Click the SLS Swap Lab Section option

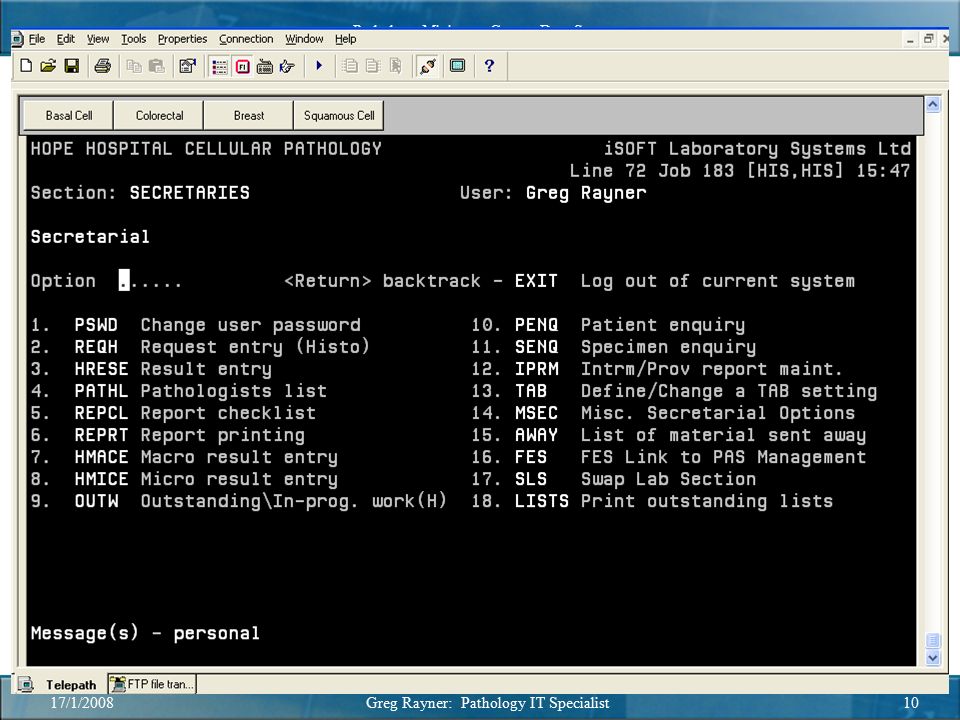(614, 479)
